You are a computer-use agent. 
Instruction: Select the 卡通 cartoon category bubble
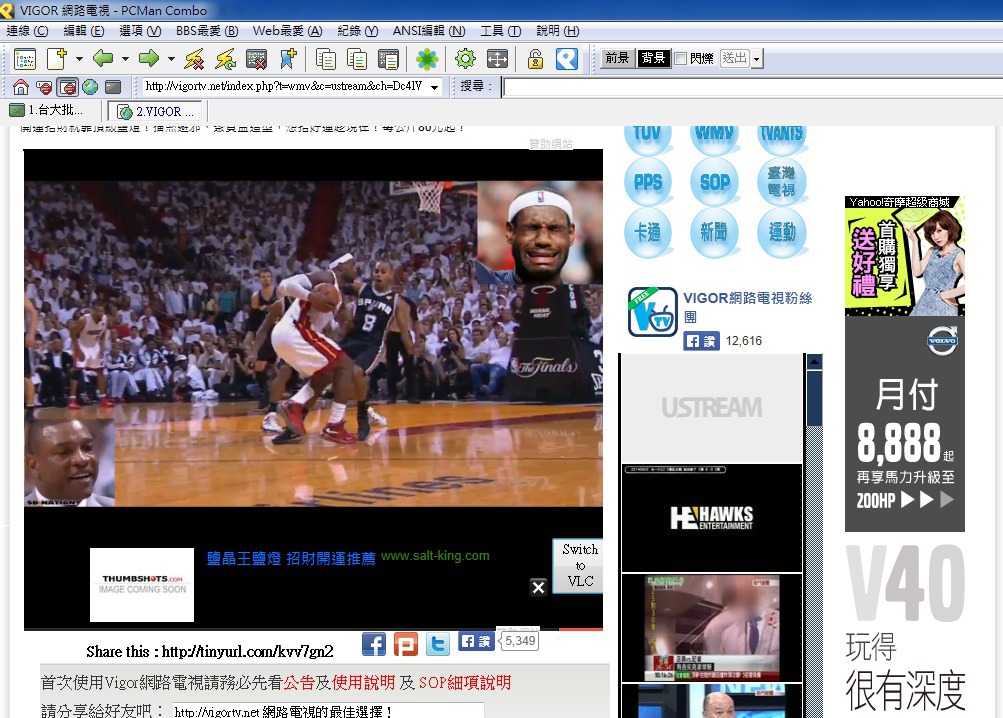[x=648, y=232]
